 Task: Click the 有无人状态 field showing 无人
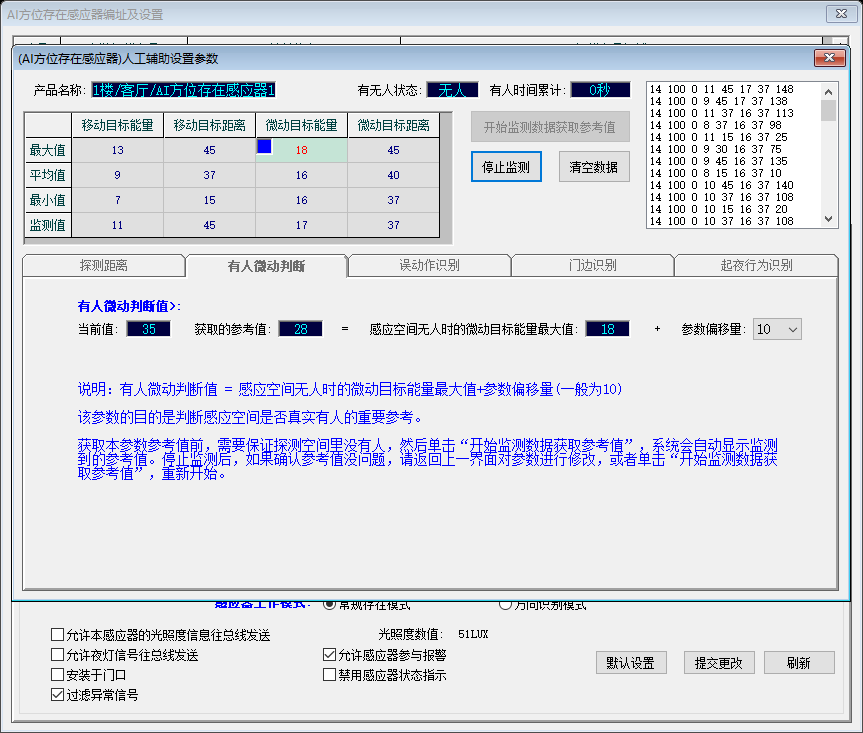[x=452, y=90]
